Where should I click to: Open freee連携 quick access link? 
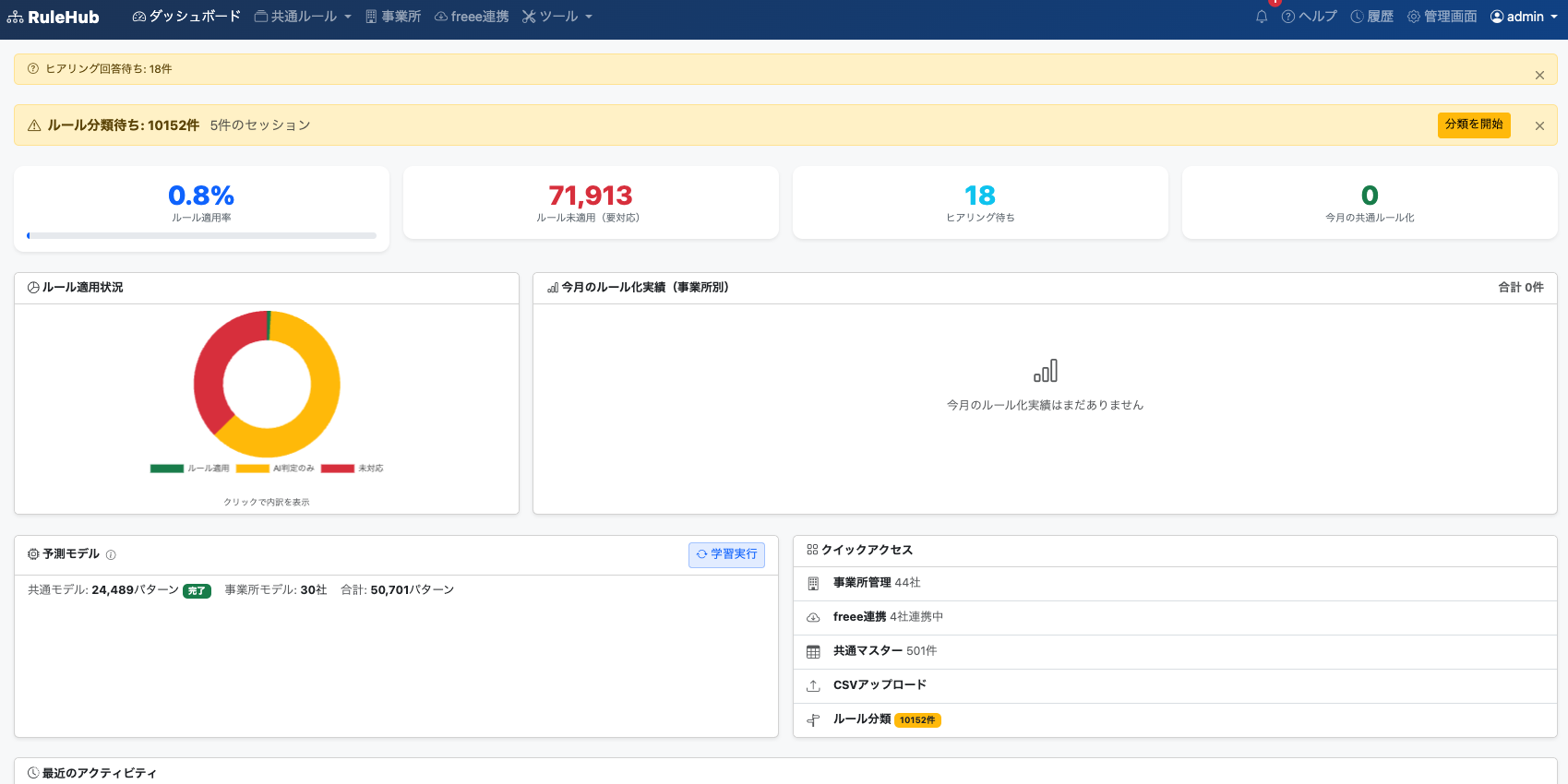(x=1175, y=617)
